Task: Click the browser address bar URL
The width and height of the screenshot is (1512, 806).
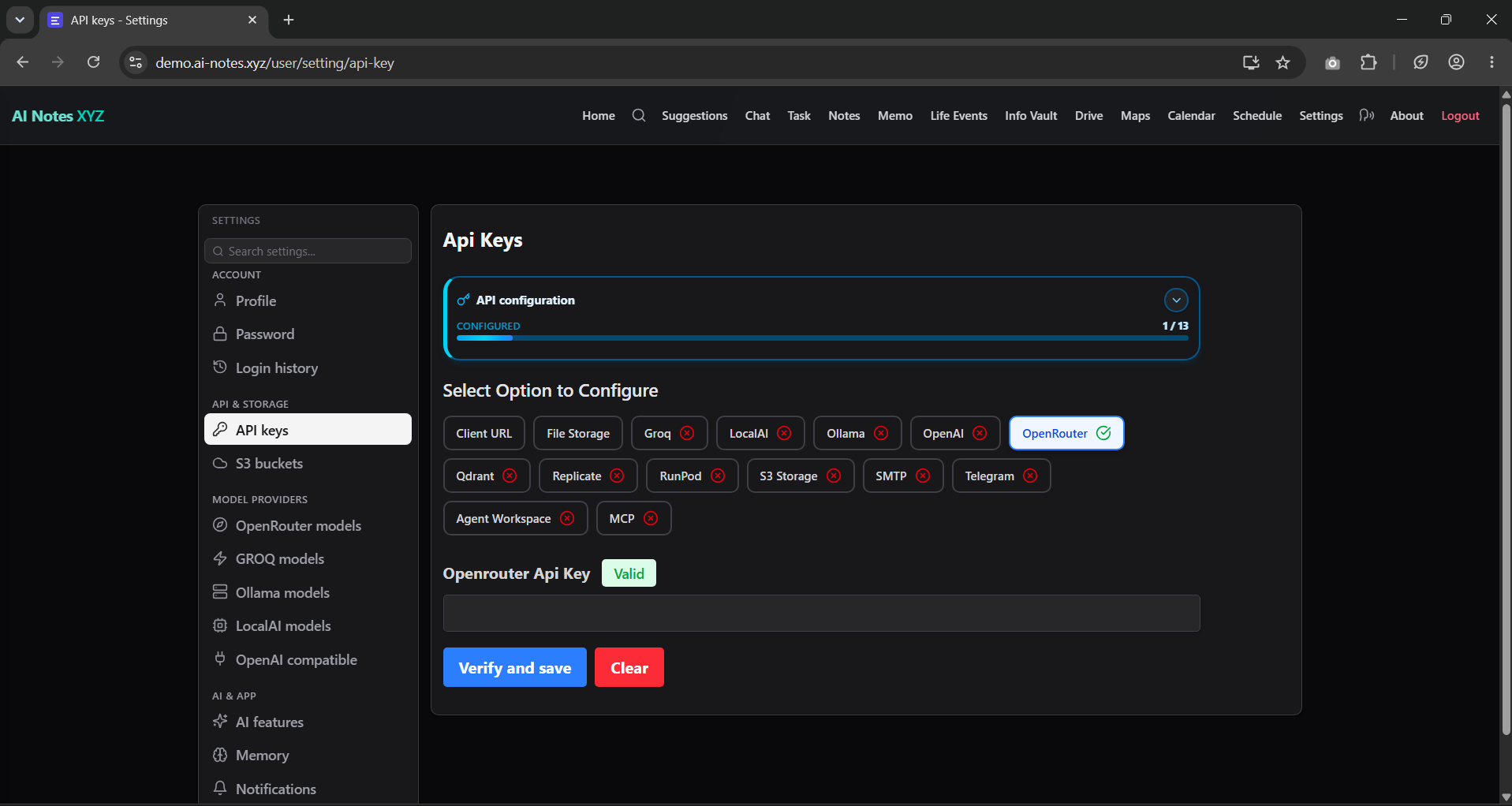Action: (x=274, y=62)
